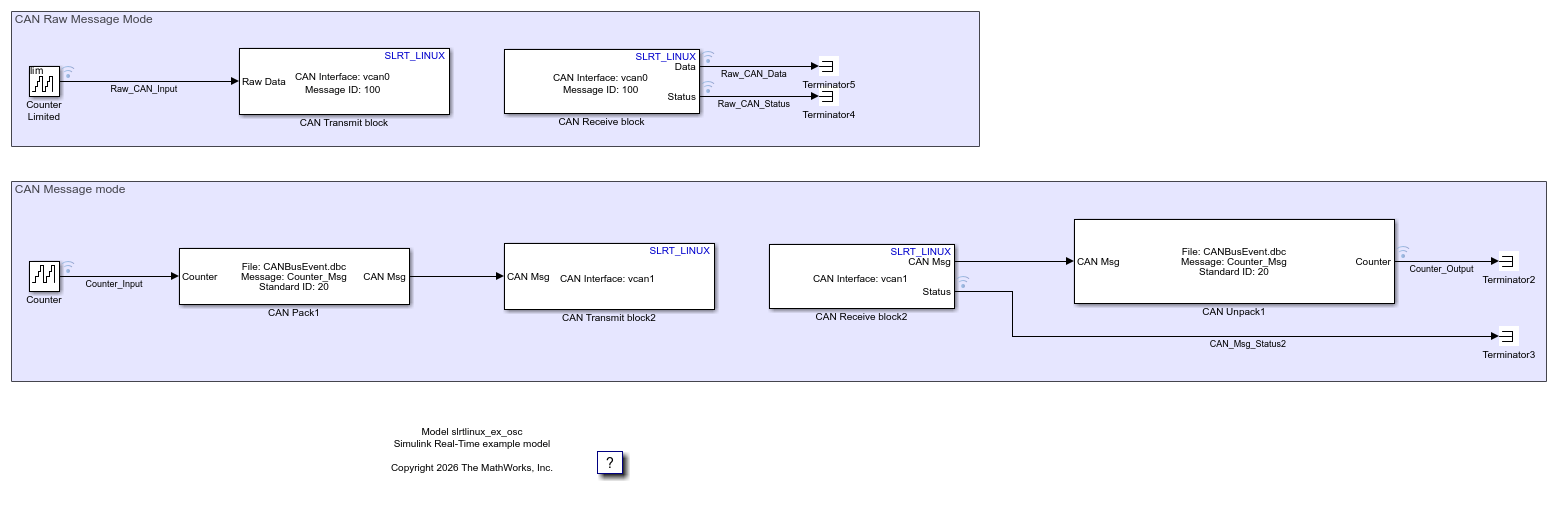Select the Counter block icon in Message mode

pyautogui.click(x=44, y=276)
